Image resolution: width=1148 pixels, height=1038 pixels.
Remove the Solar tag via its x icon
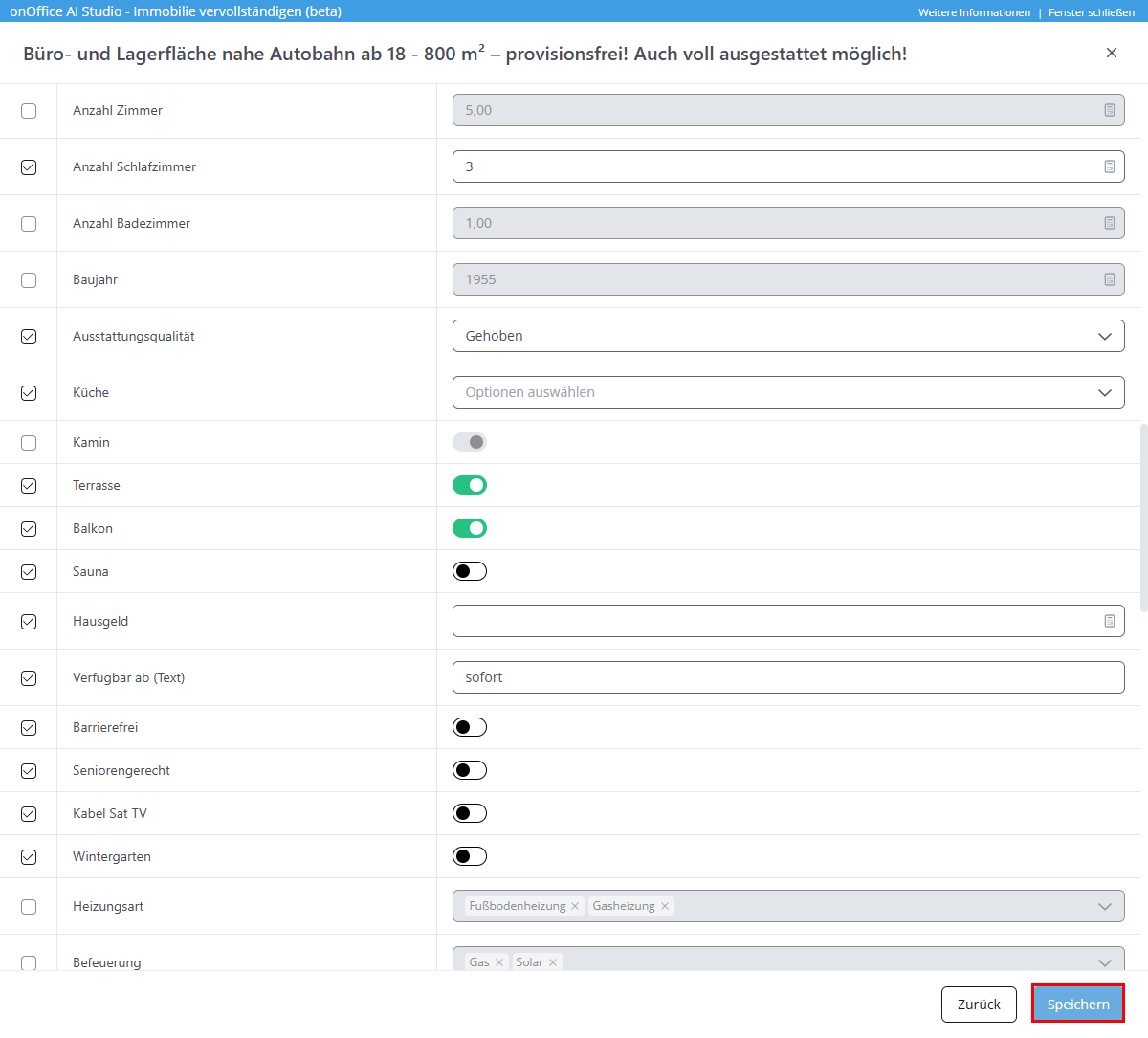coord(553,962)
